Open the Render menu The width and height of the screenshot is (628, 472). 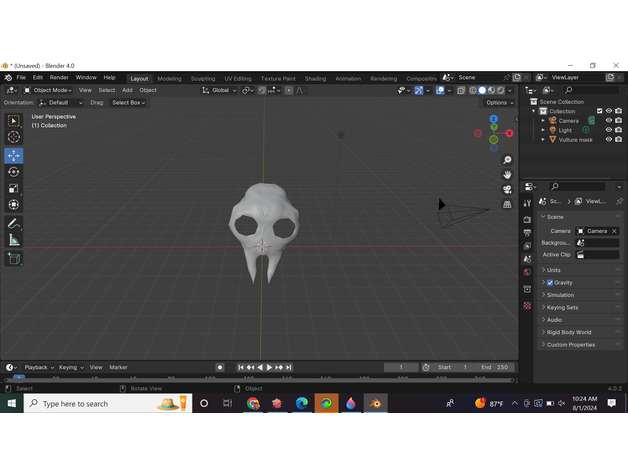click(59, 78)
